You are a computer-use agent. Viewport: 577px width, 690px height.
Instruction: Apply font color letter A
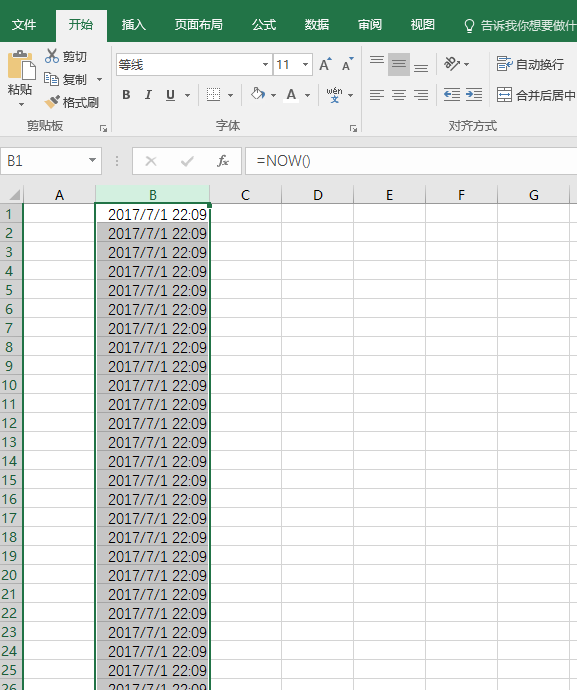[291, 95]
